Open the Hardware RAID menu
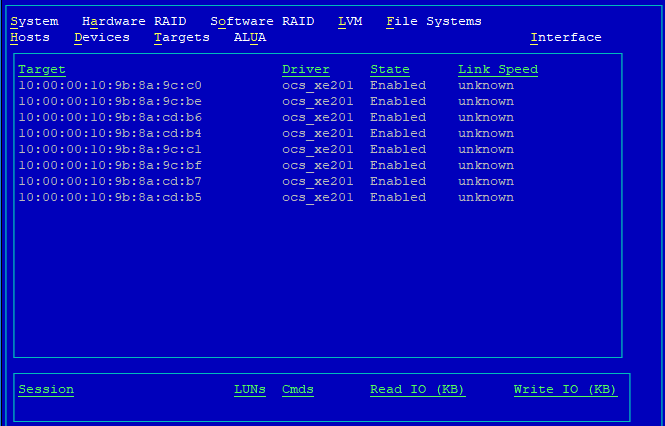The height and width of the screenshot is (426, 665). click(134, 21)
